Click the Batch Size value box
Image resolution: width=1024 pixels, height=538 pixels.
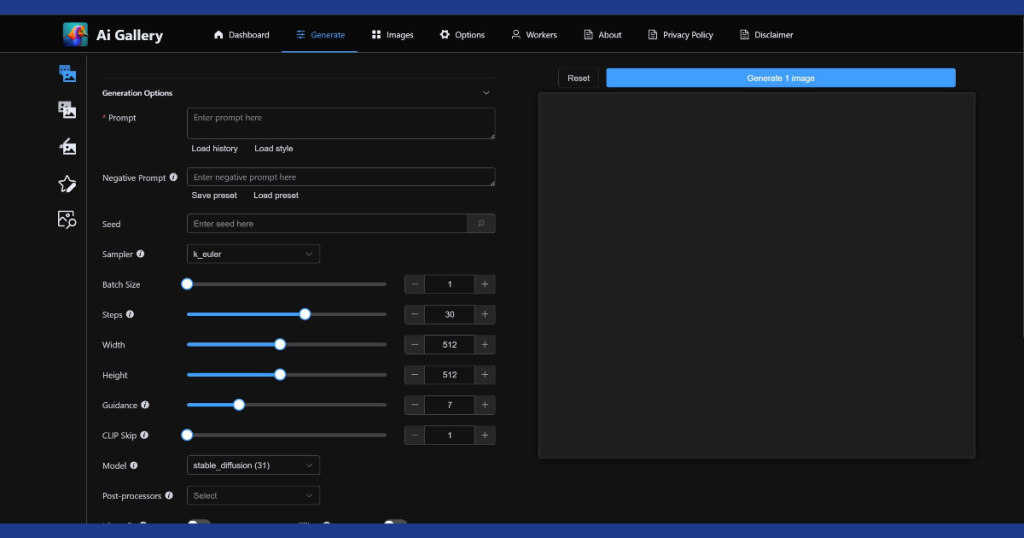click(449, 284)
